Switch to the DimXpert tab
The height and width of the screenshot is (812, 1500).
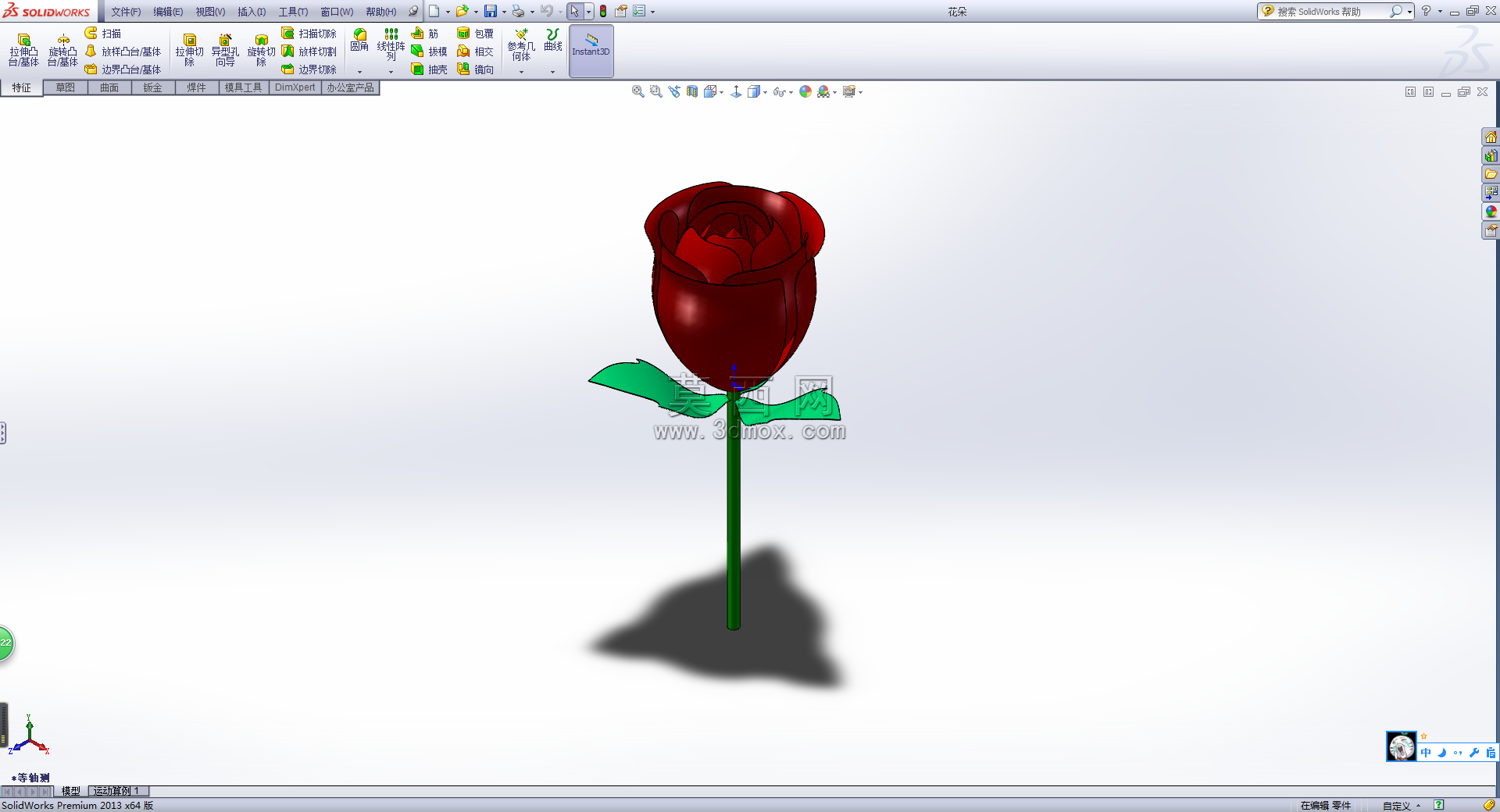(295, 87)
